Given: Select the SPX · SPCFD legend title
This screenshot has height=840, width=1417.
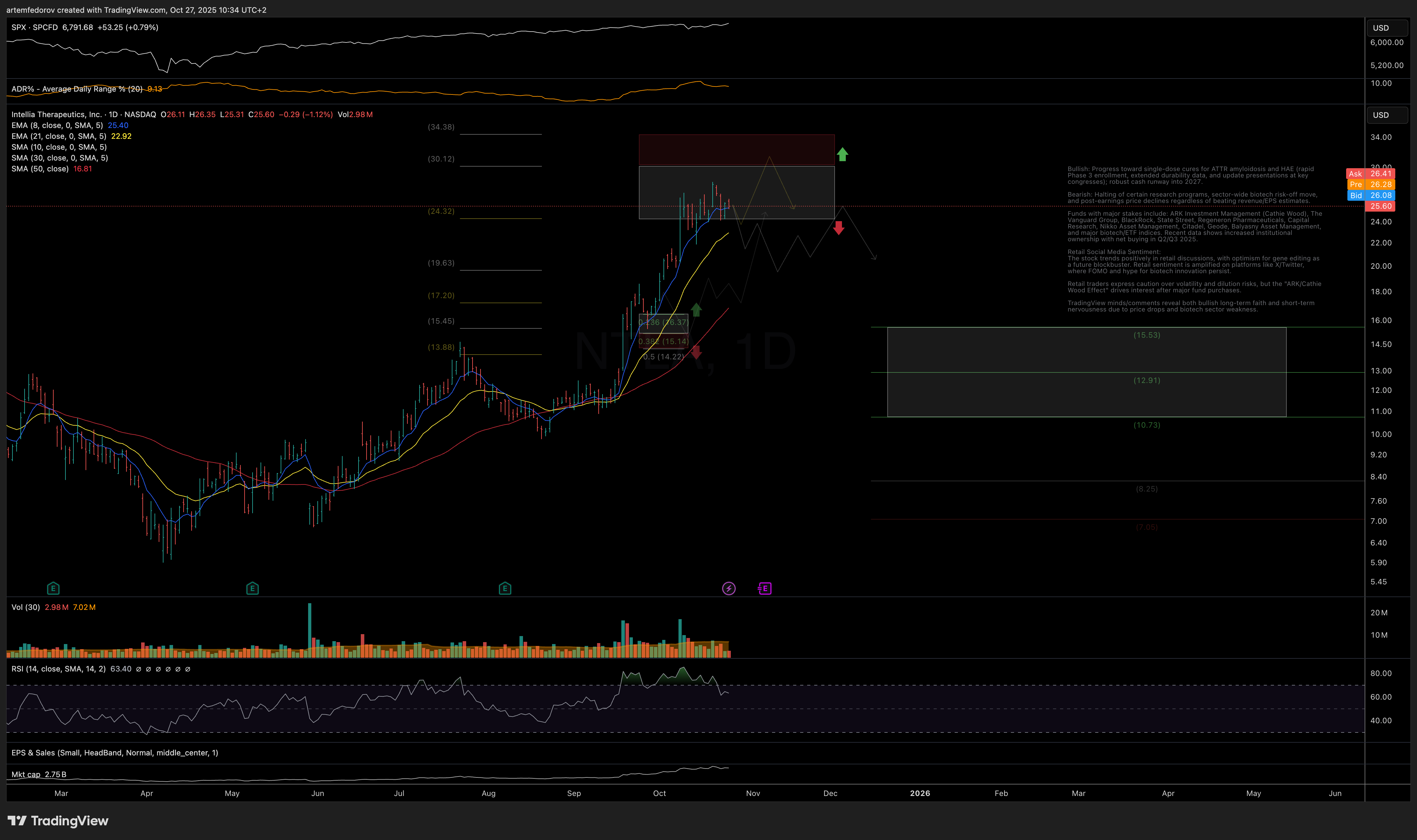Looking at the screenshot, I should 34,27.
